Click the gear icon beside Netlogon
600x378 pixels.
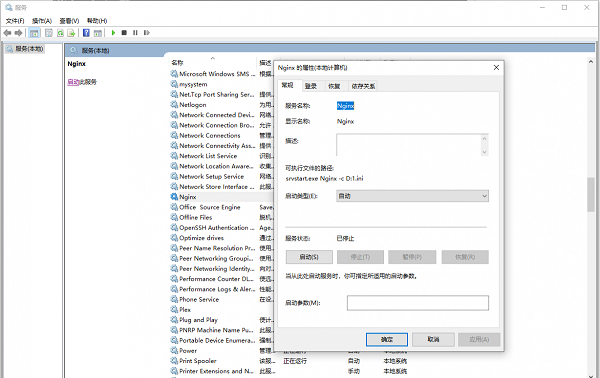click(x=174, y=104)
